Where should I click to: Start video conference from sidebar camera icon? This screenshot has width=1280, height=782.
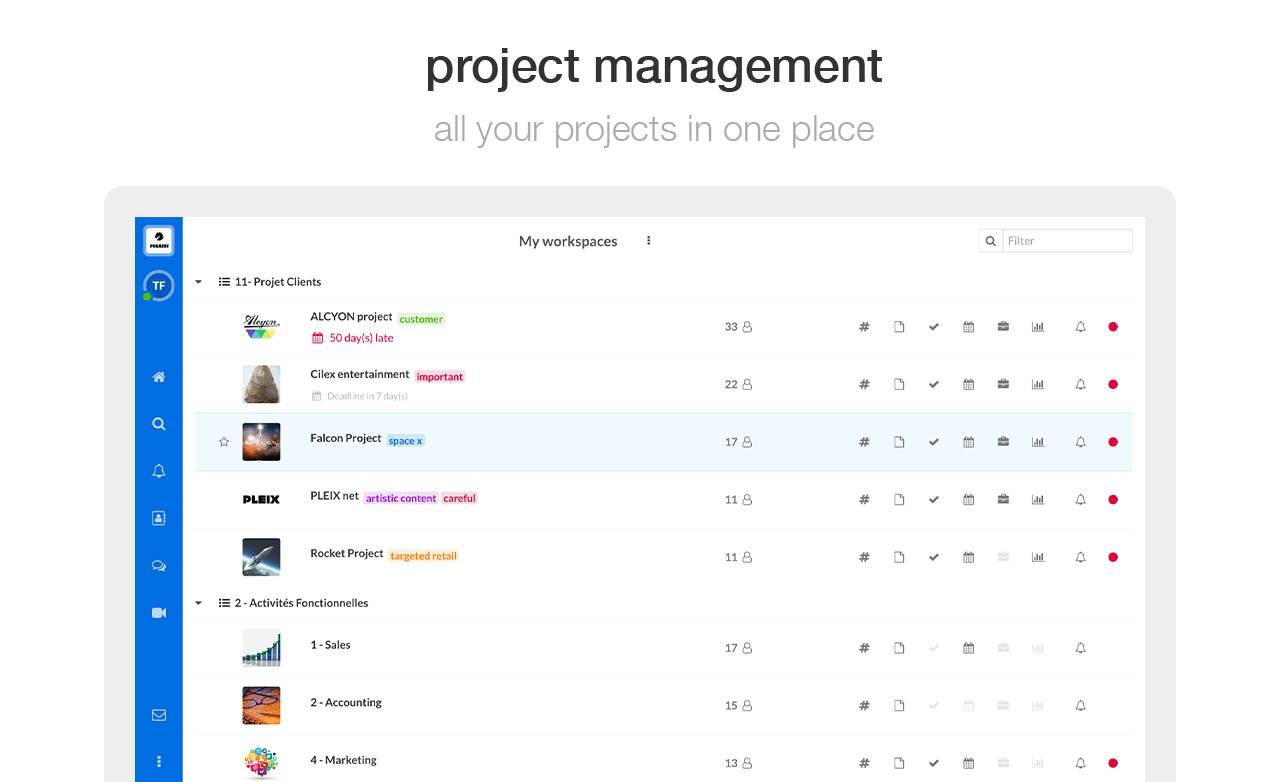point(158,612)
